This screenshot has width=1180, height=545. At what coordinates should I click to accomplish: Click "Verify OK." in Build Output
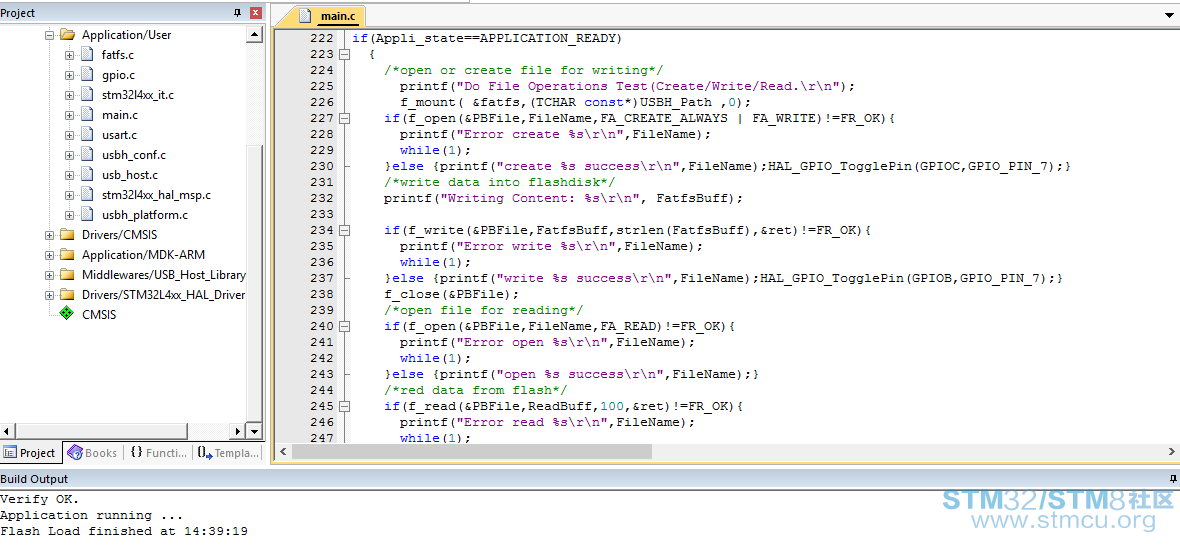pyautogui.click(x=39, y=499)
